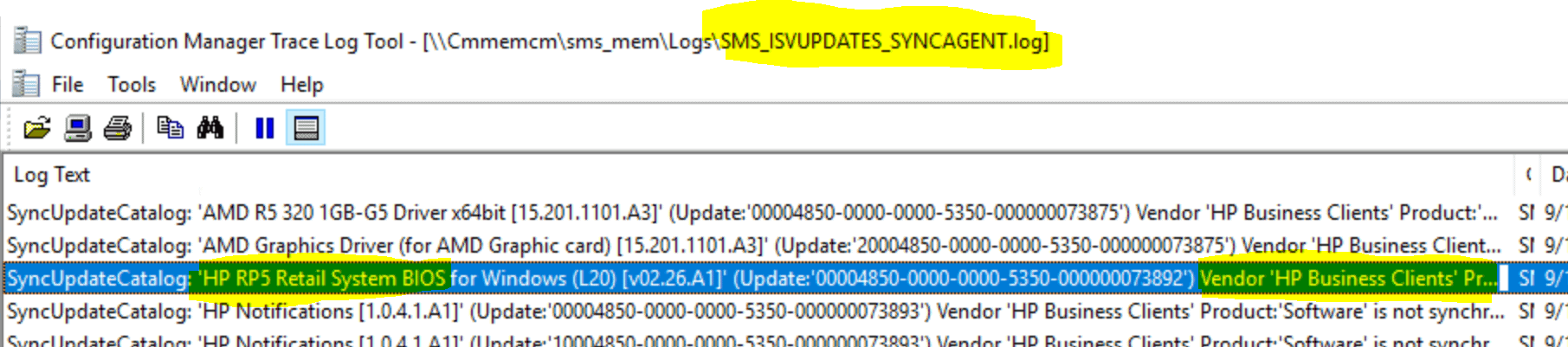The height and width of the screenshot is (347, 1568).
Task: Click the app icon in title bar
Action: click(x=27, y=41)
